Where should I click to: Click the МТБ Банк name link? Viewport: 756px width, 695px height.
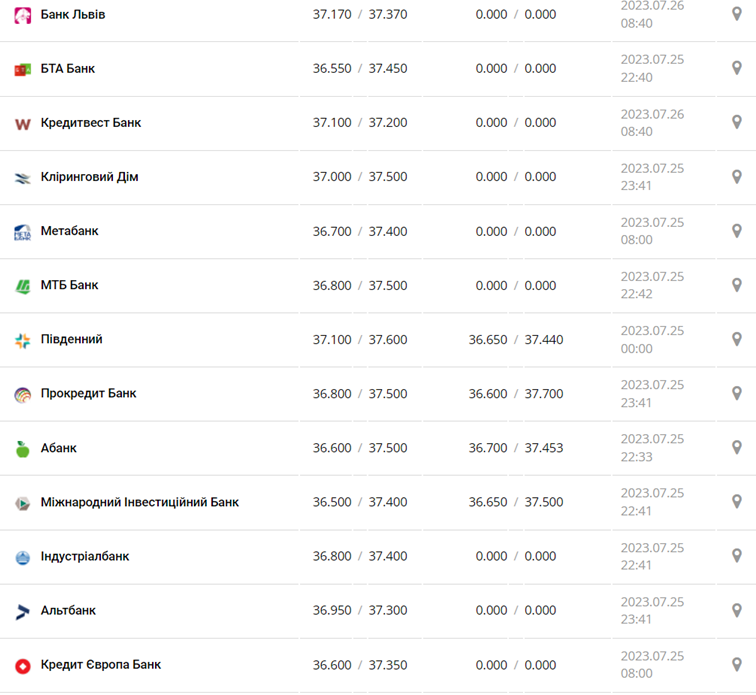pyautogui.click(x=69, y=285)
